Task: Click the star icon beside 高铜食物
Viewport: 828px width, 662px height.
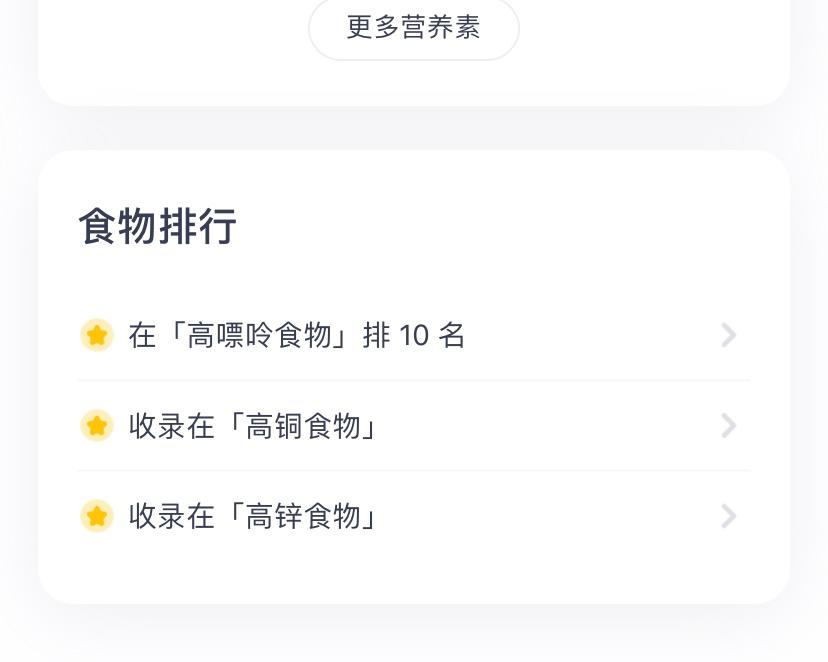Action: click(x=97, y=426)
